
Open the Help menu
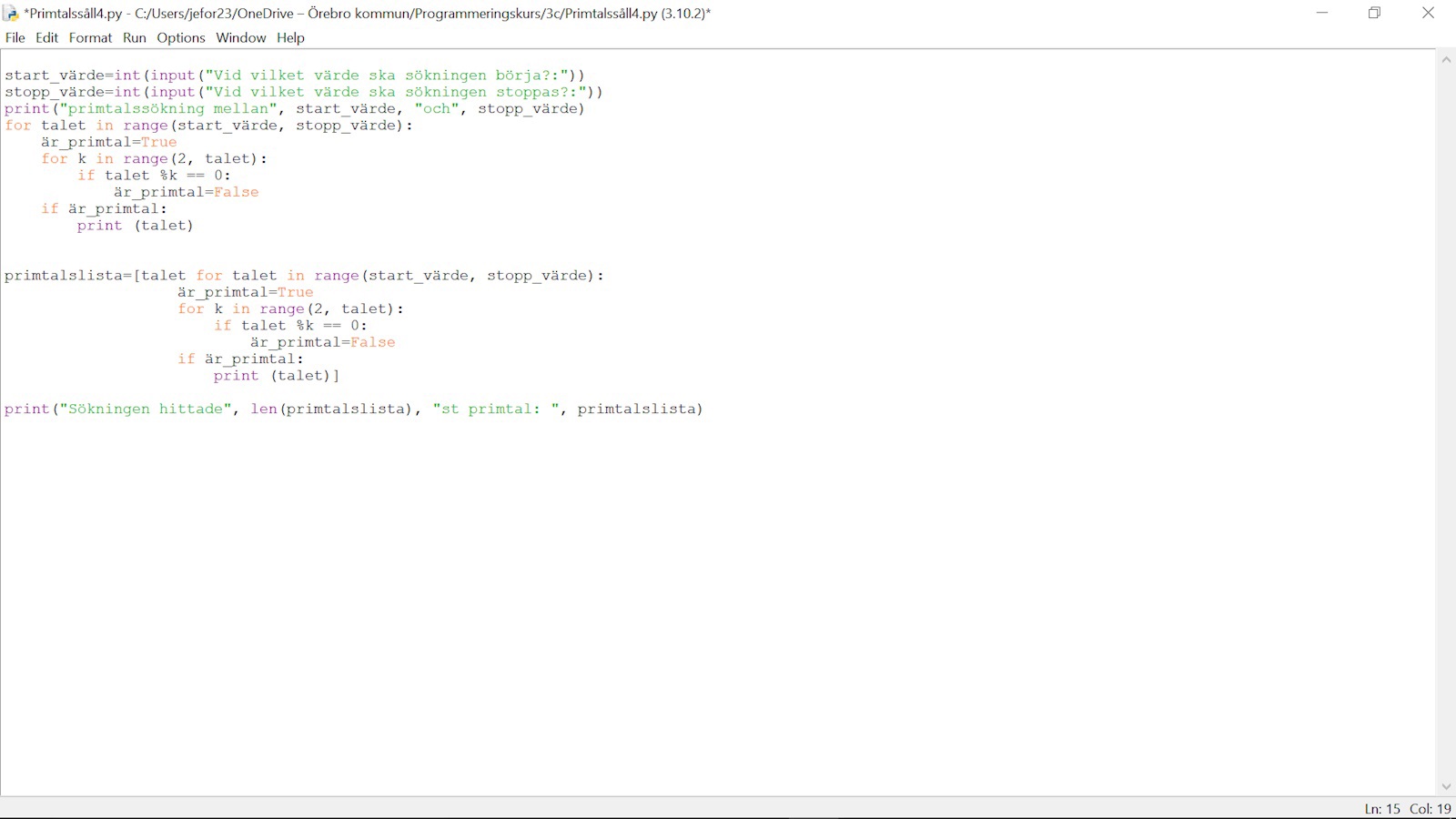(x=290, y=37)
